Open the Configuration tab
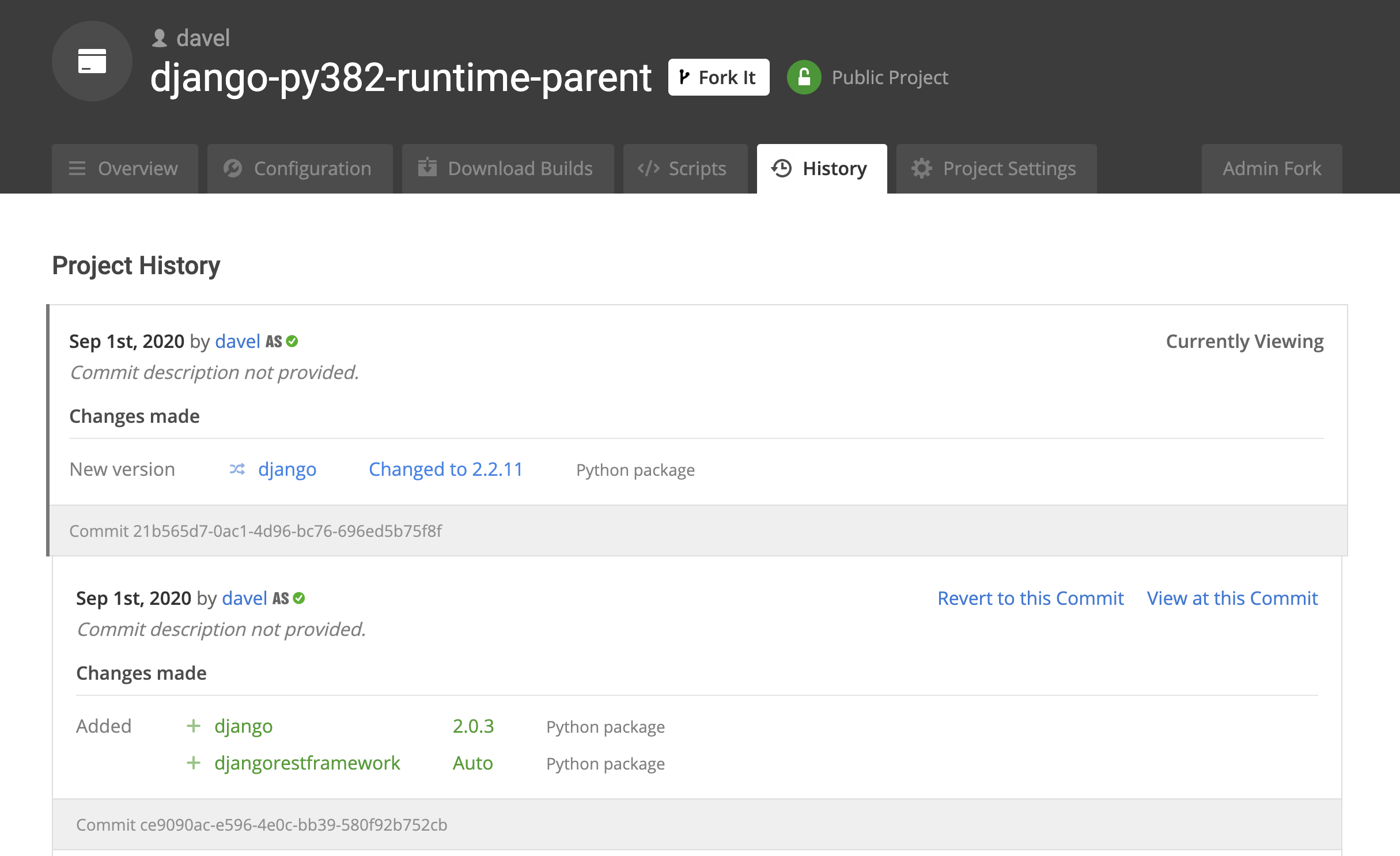The image size is (1400, 856). pos(300,169)
